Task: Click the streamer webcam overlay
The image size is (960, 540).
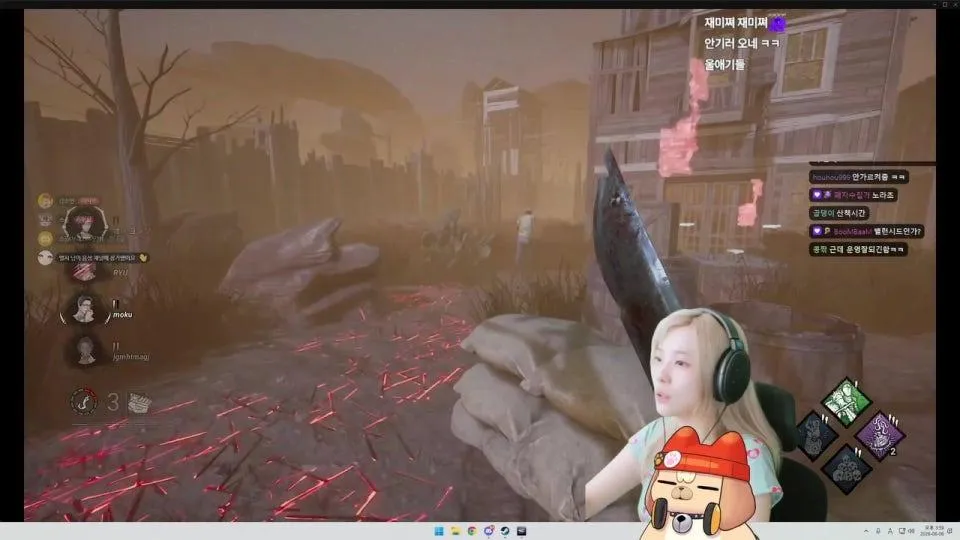Action: [x=704, y=392]
